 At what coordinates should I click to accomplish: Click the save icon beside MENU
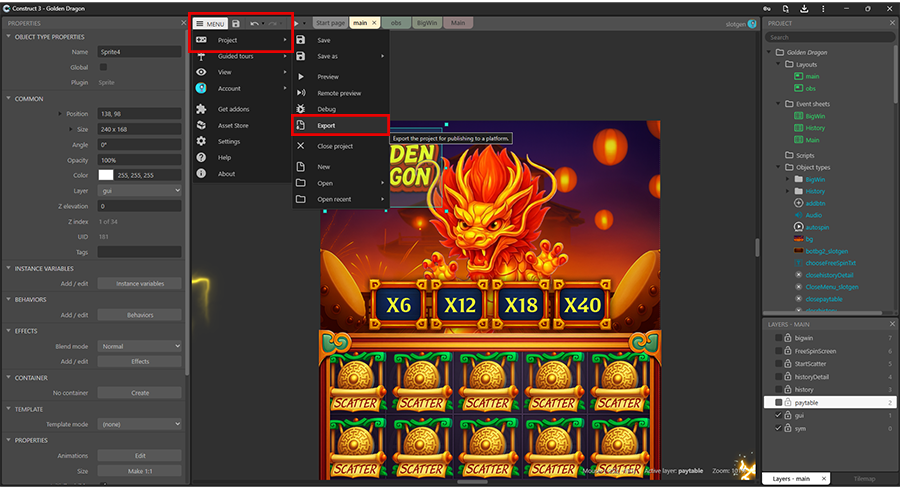point(236,24)
